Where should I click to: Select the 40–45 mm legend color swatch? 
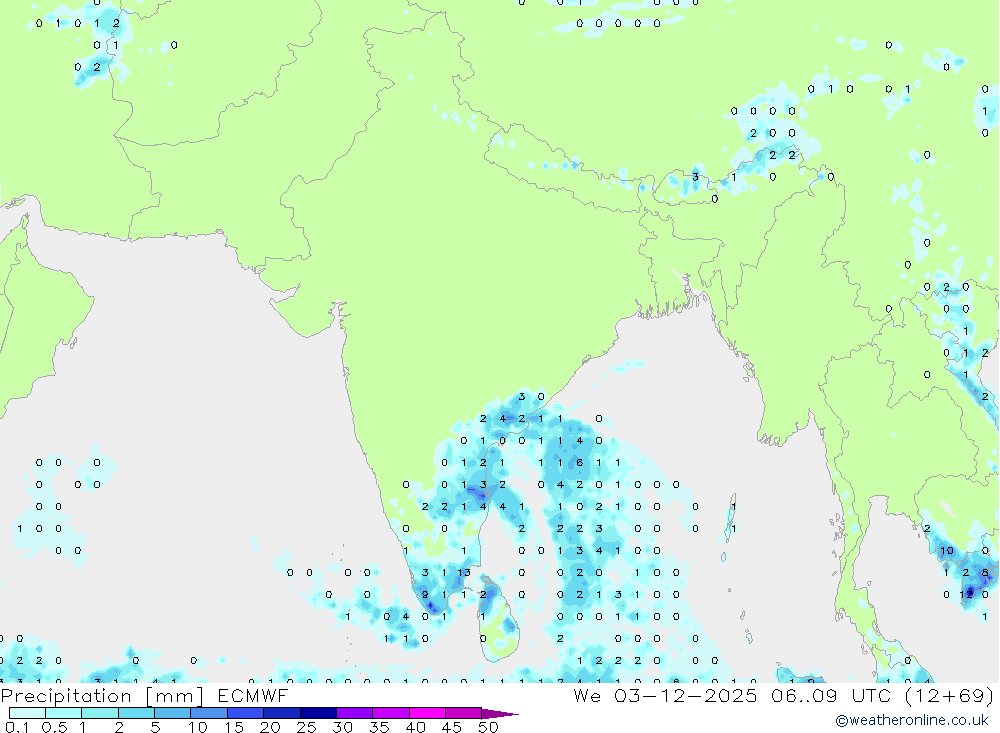pos(427,713)
